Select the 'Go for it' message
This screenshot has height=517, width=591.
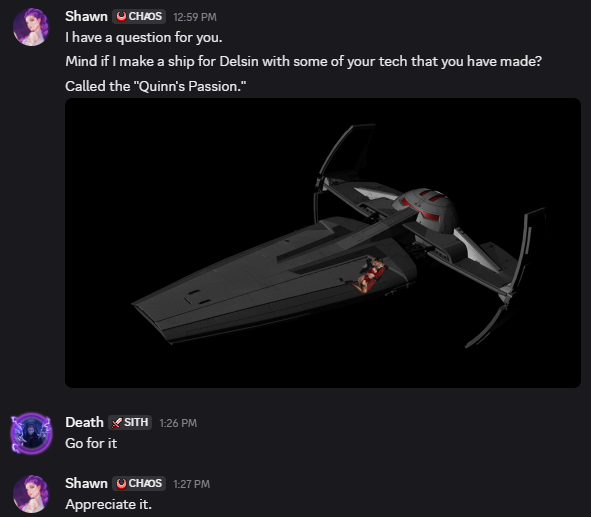tap(91, 444)
